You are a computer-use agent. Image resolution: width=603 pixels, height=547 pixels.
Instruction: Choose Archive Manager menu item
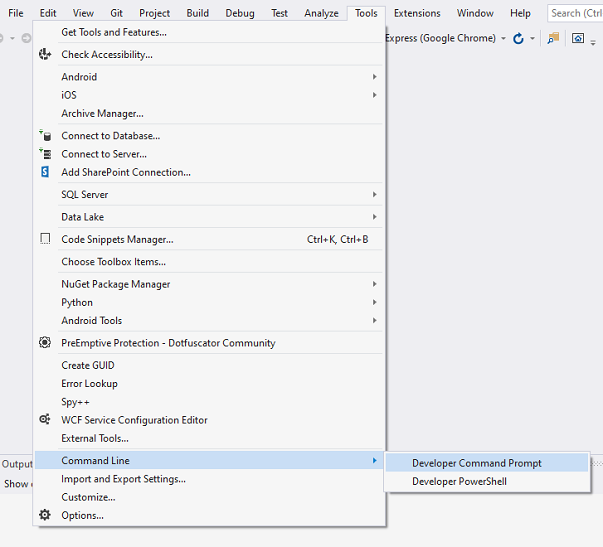210,113
